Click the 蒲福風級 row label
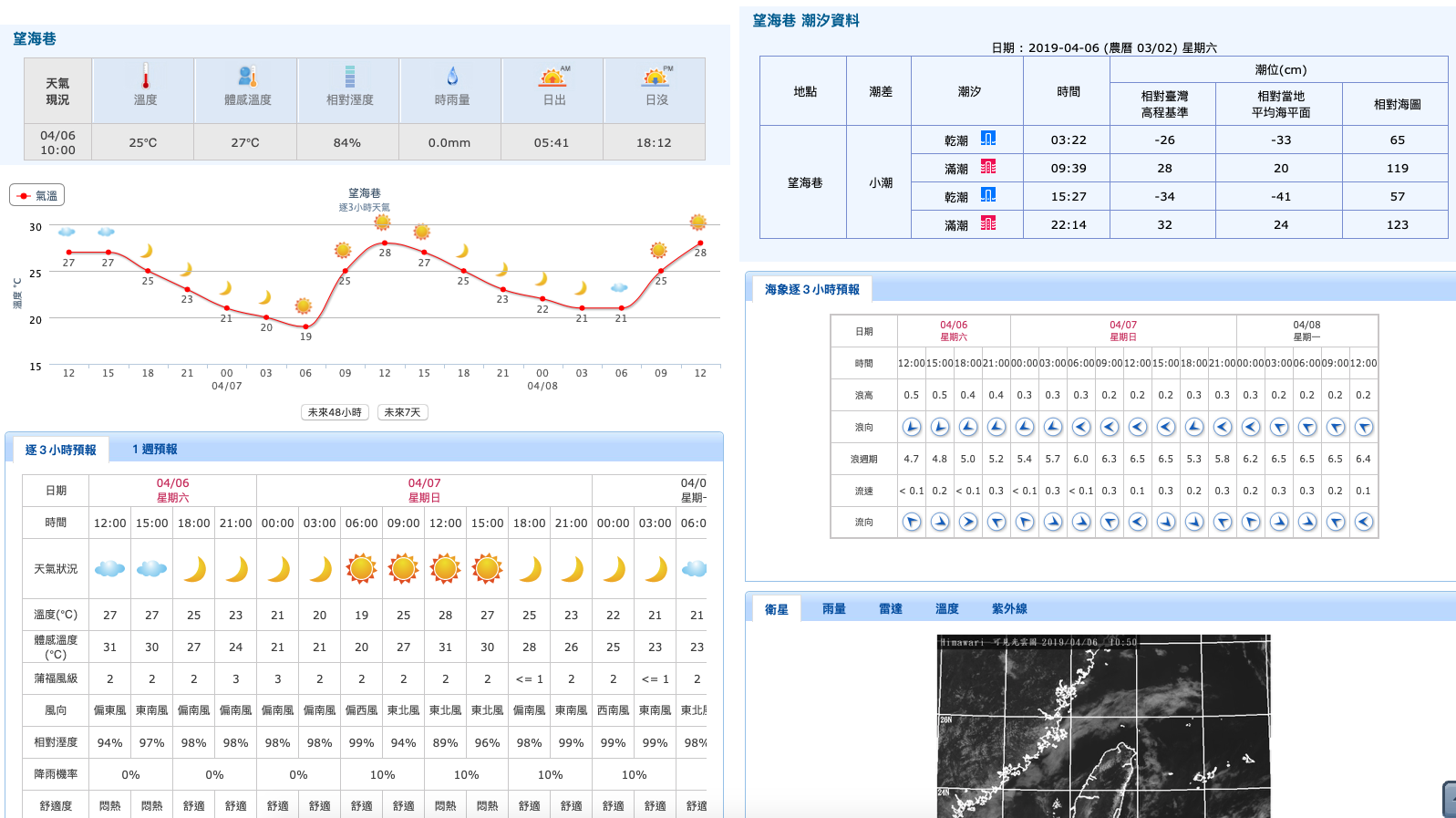 56,678
